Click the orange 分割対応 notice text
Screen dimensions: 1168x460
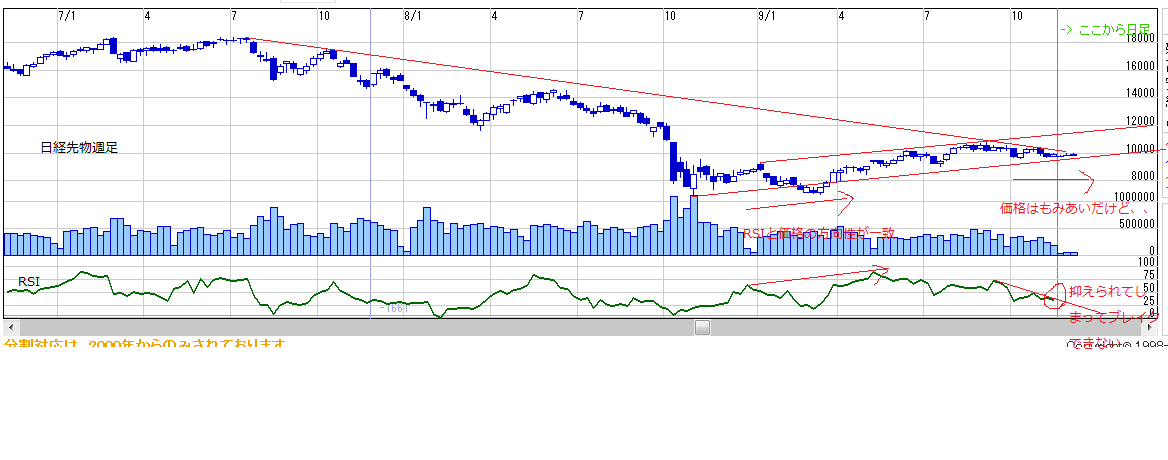point(145,345)
